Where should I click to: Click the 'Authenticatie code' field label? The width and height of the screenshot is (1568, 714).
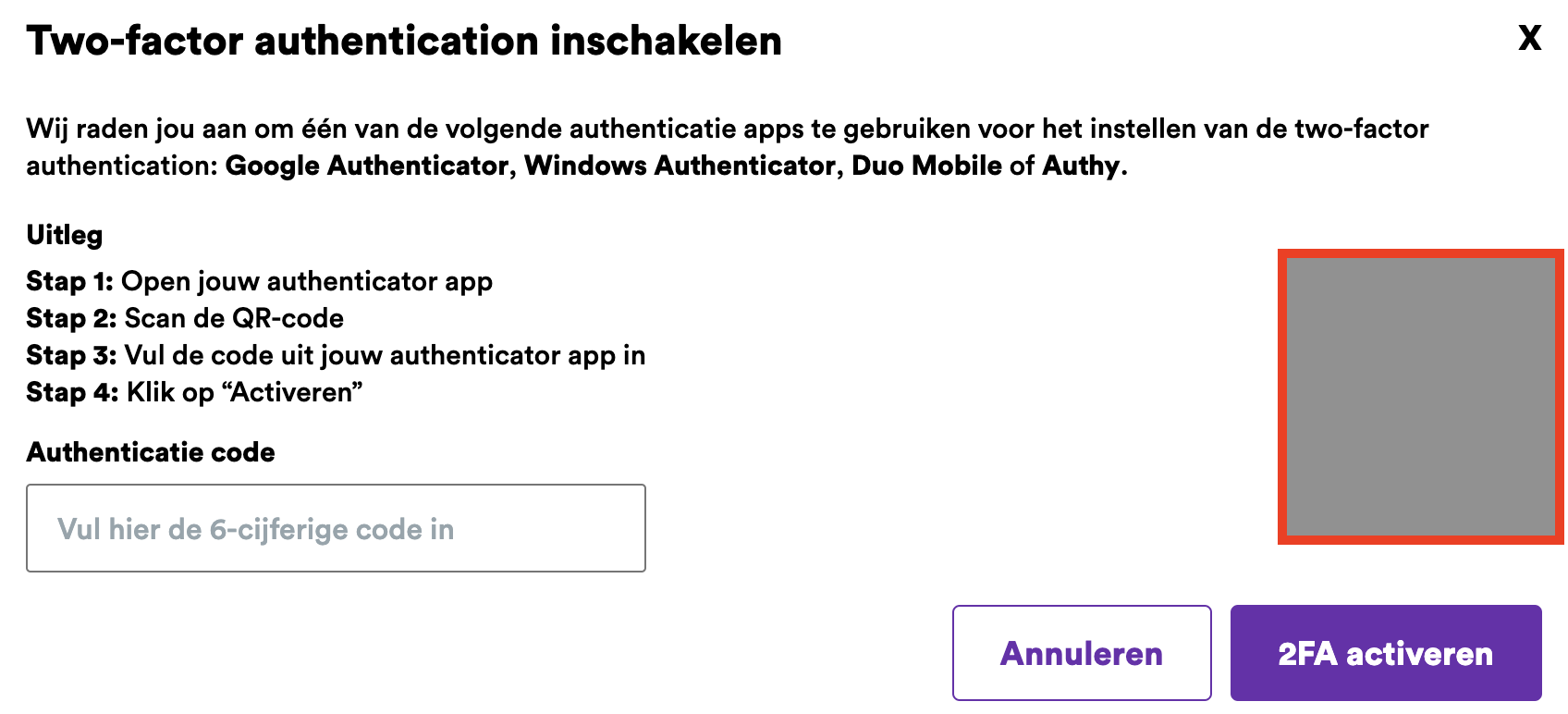(x=151, y=452)
